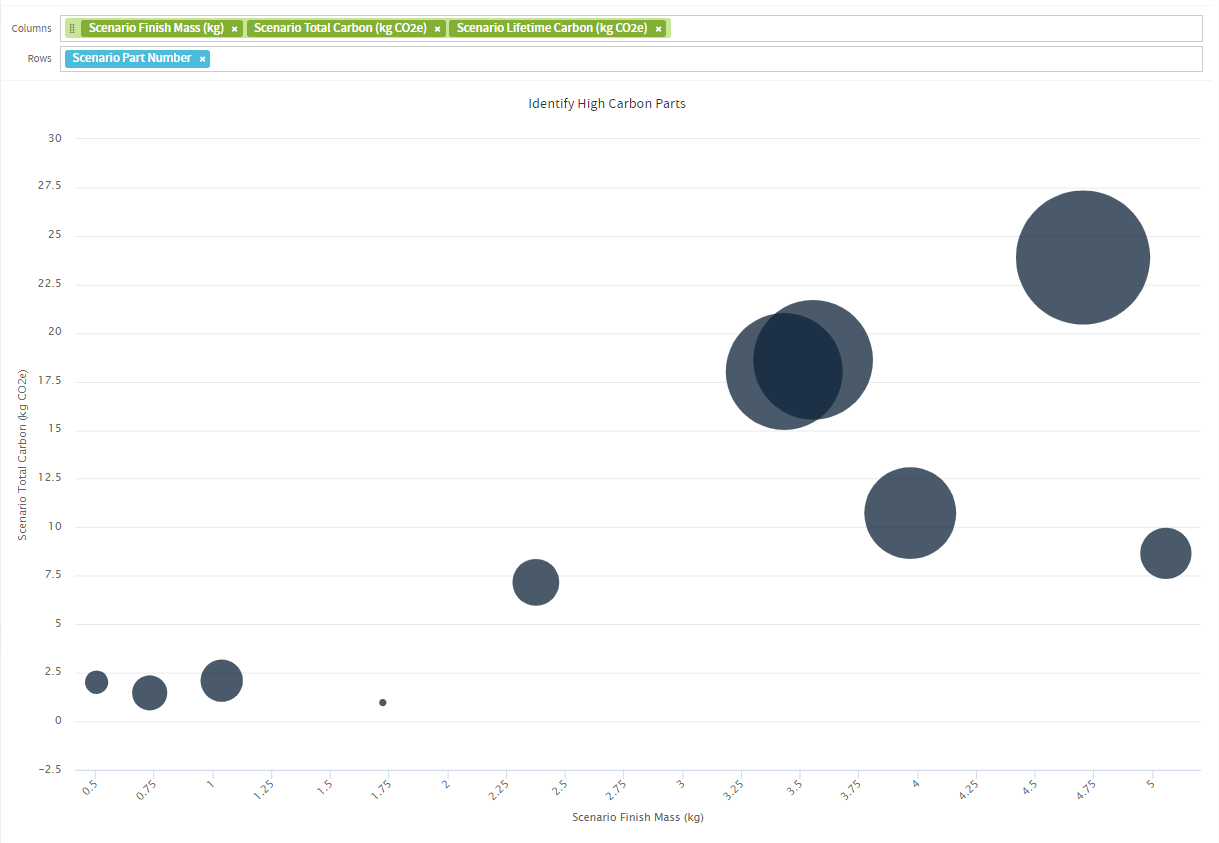
Task: Click the leftmost bubble at 0.5 kg
Action: (x=96, y=682)
